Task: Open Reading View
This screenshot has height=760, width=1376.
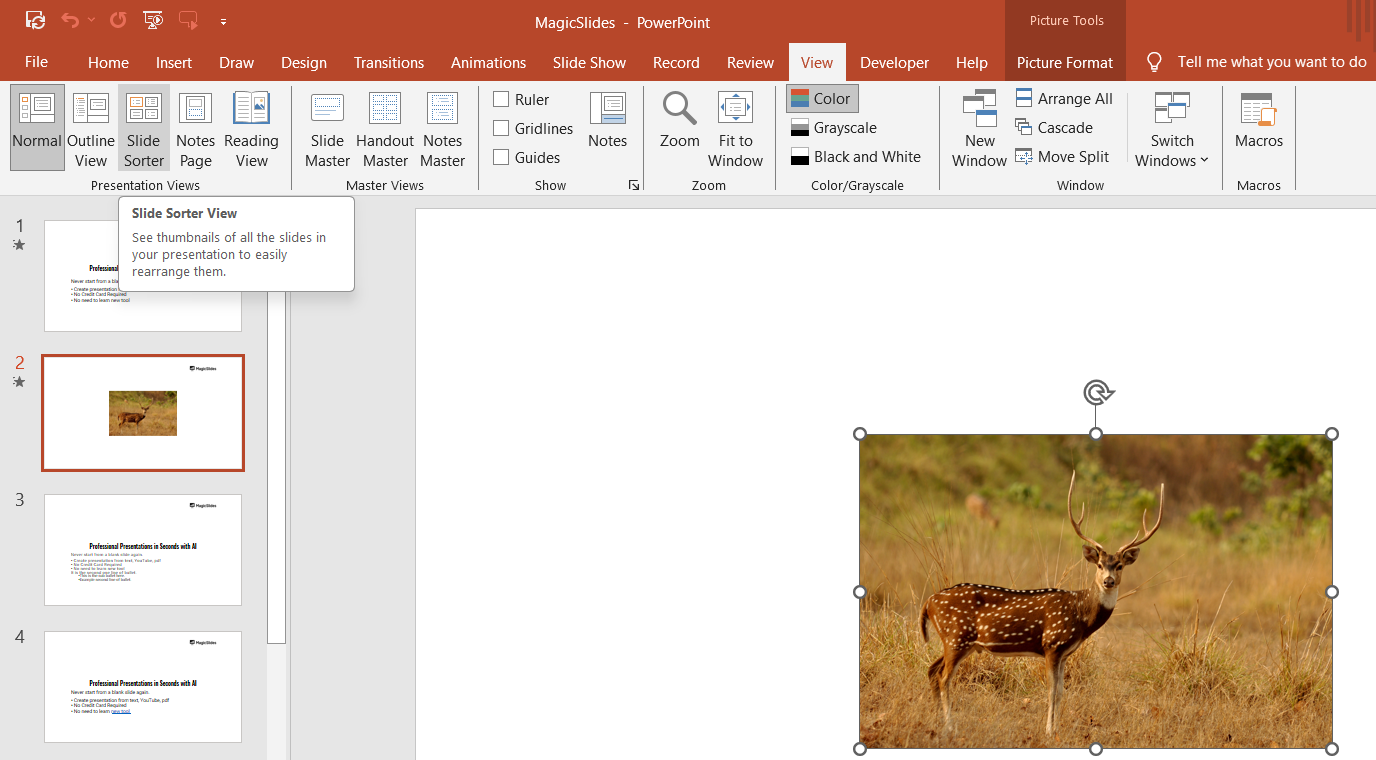Action: (251, 130)
